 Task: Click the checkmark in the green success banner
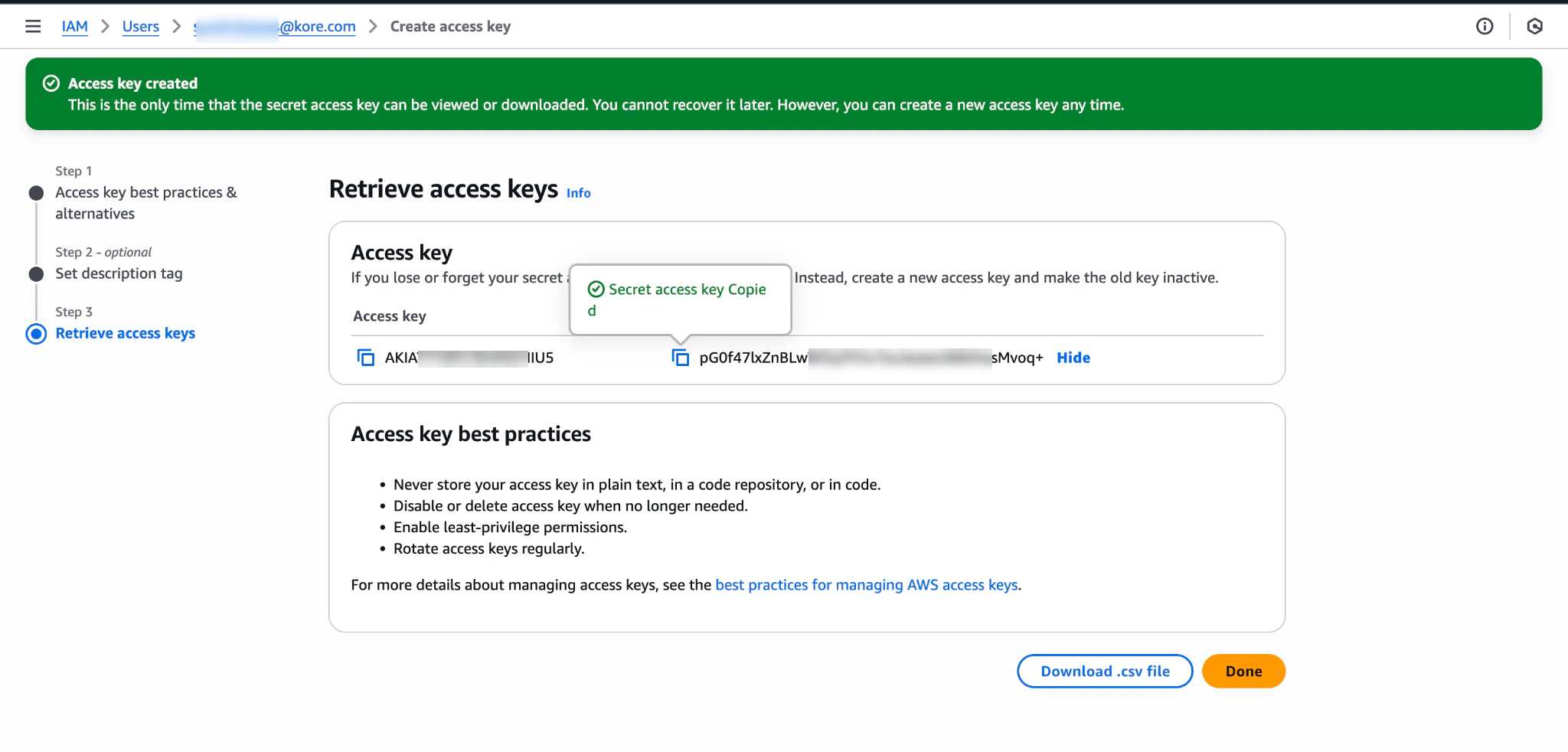pyautogui.click(x=51, y=83)
